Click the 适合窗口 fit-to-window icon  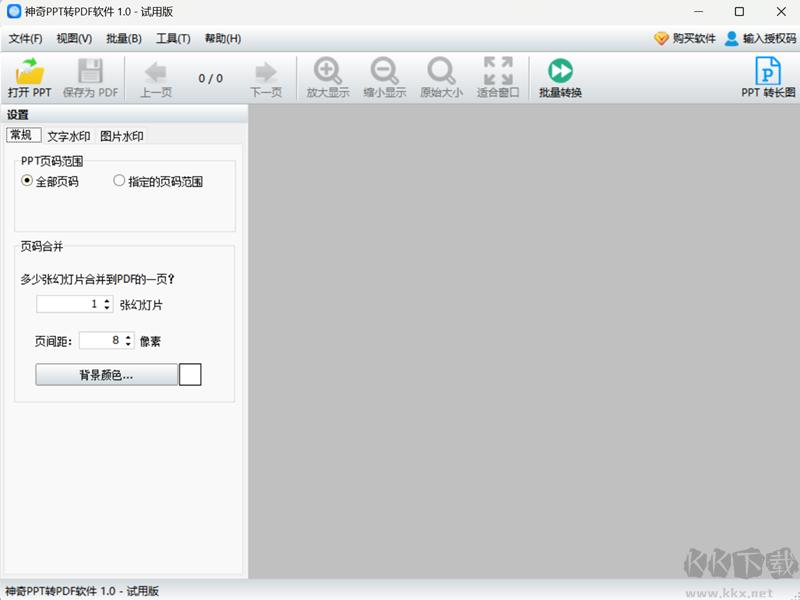pos(501,77)
